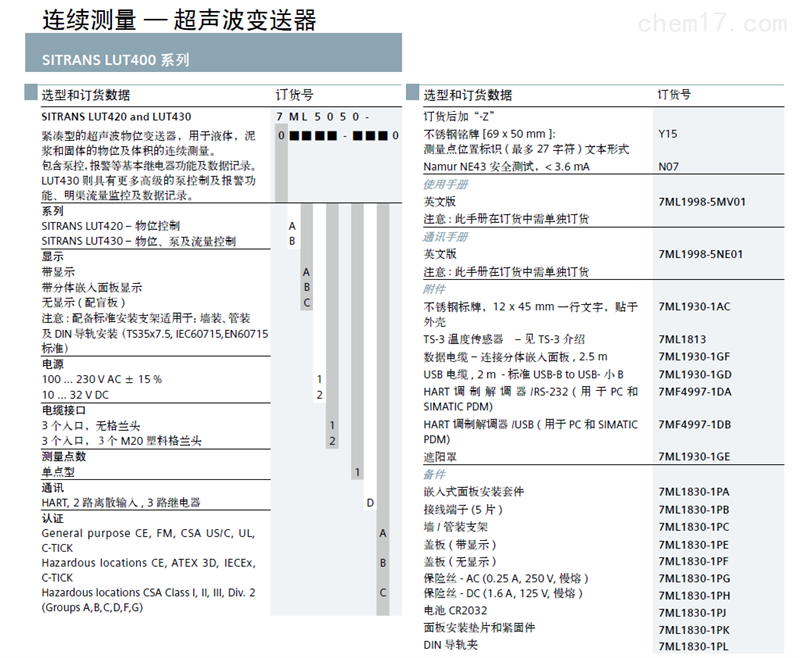Select order number 7ML1998-5NE01

coord(701,254)
